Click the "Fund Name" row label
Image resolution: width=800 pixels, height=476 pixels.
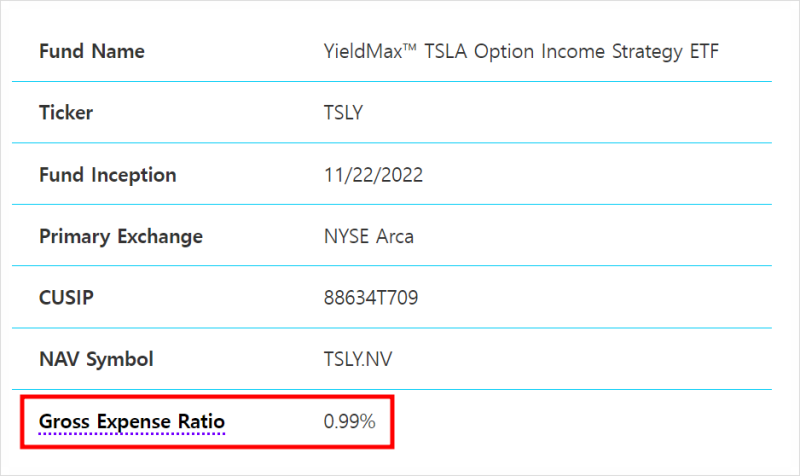(x=92, y=51)
